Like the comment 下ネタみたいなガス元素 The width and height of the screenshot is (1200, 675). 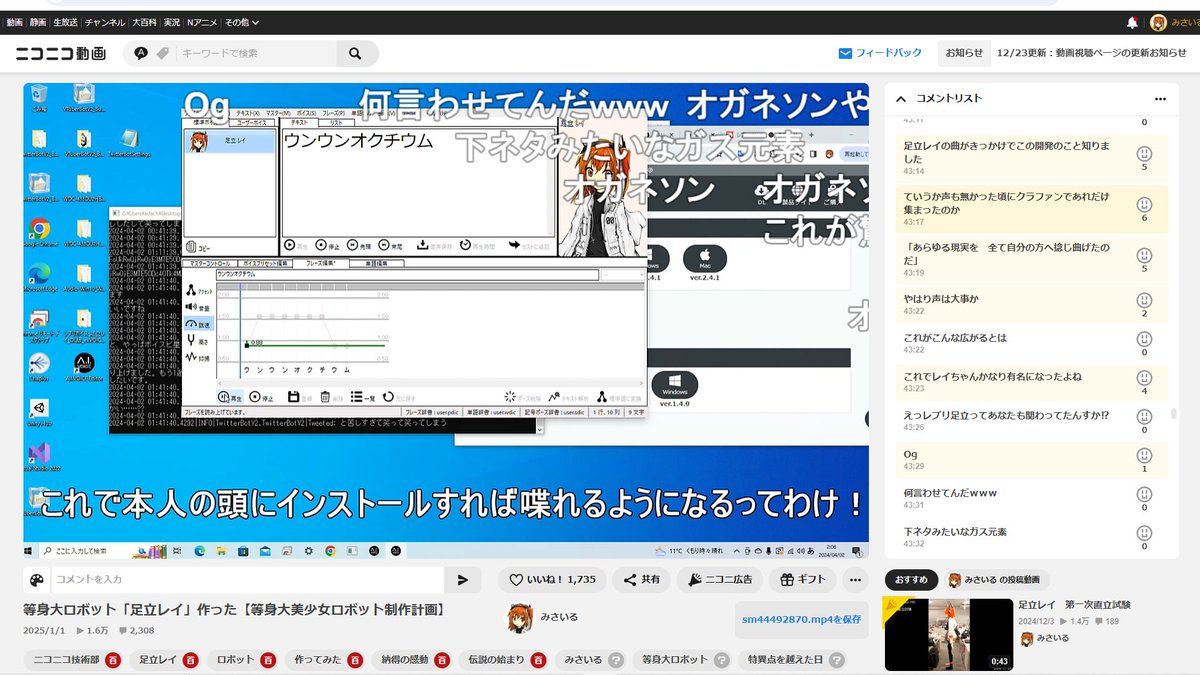point(1145,533)
